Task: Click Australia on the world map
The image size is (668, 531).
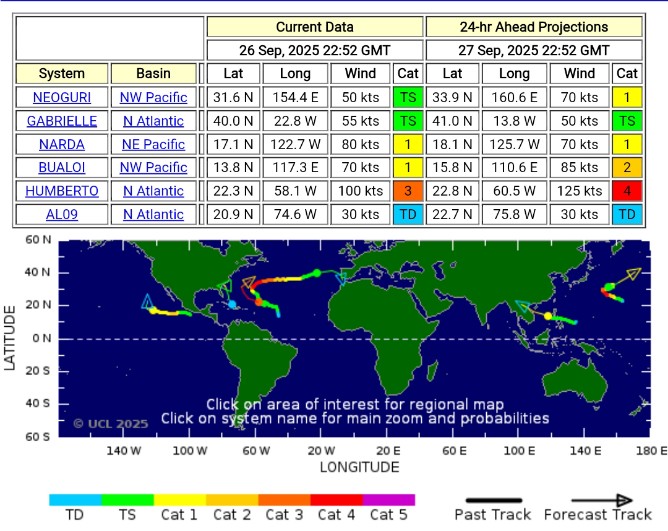Action: click(575, 381)
